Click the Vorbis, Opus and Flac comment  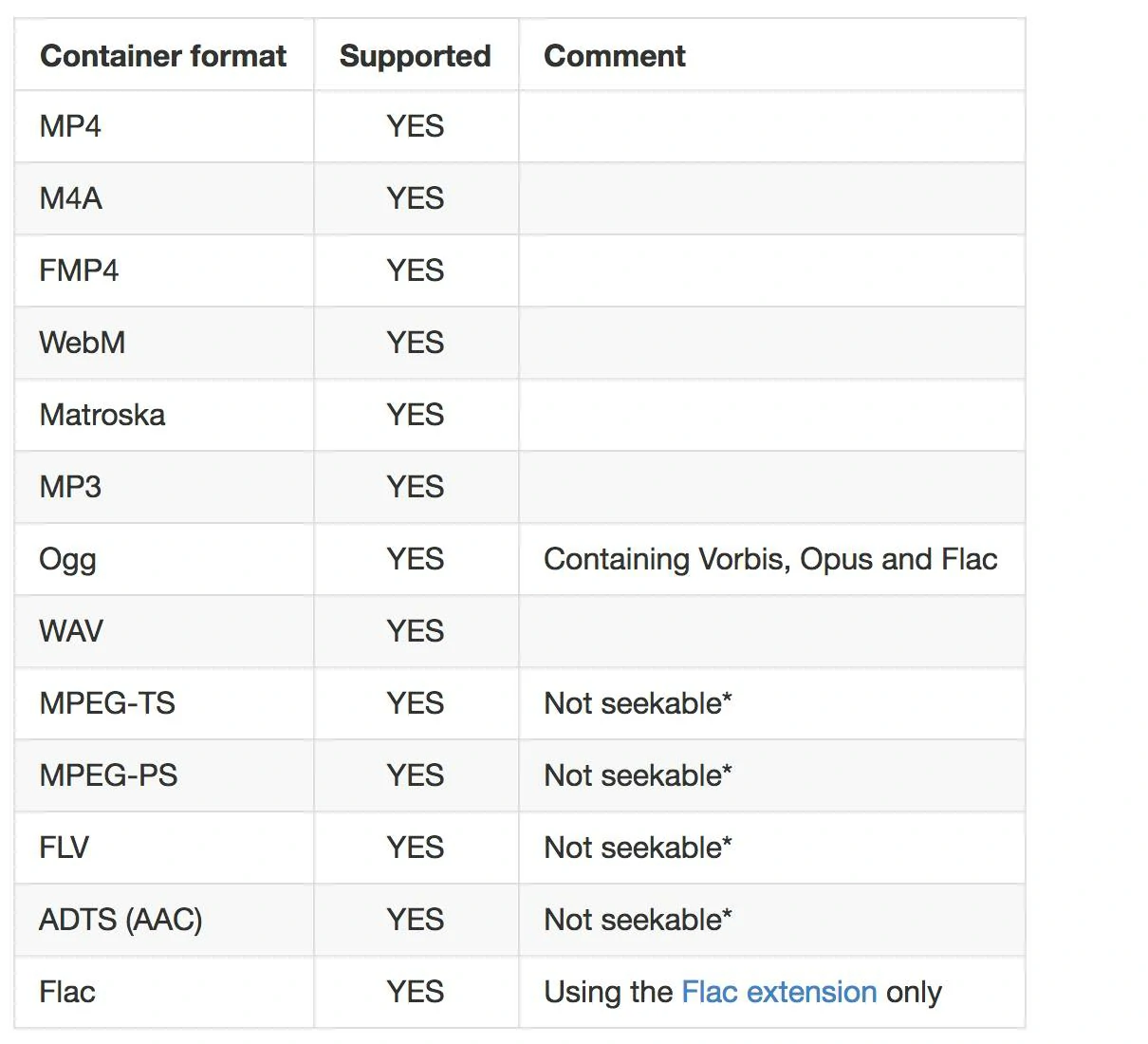[x=770, y=559]
